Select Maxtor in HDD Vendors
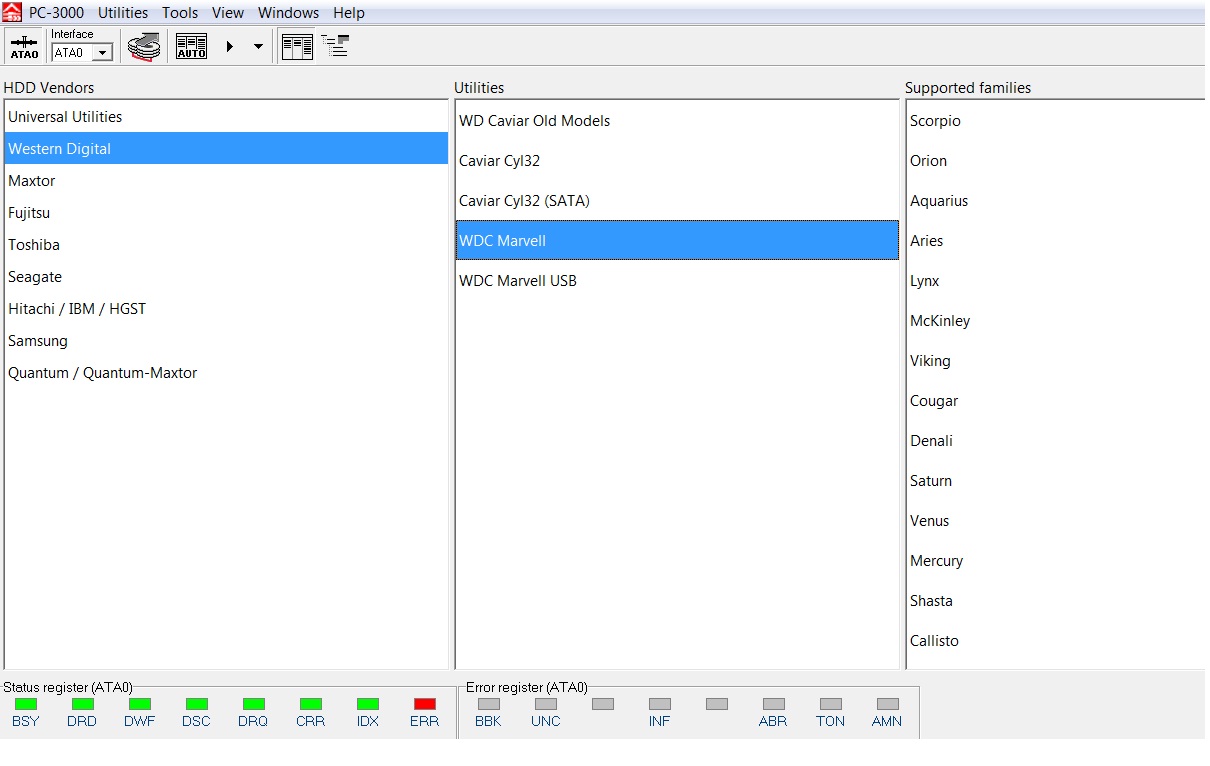1210x766 pixels. pos(226,181)
